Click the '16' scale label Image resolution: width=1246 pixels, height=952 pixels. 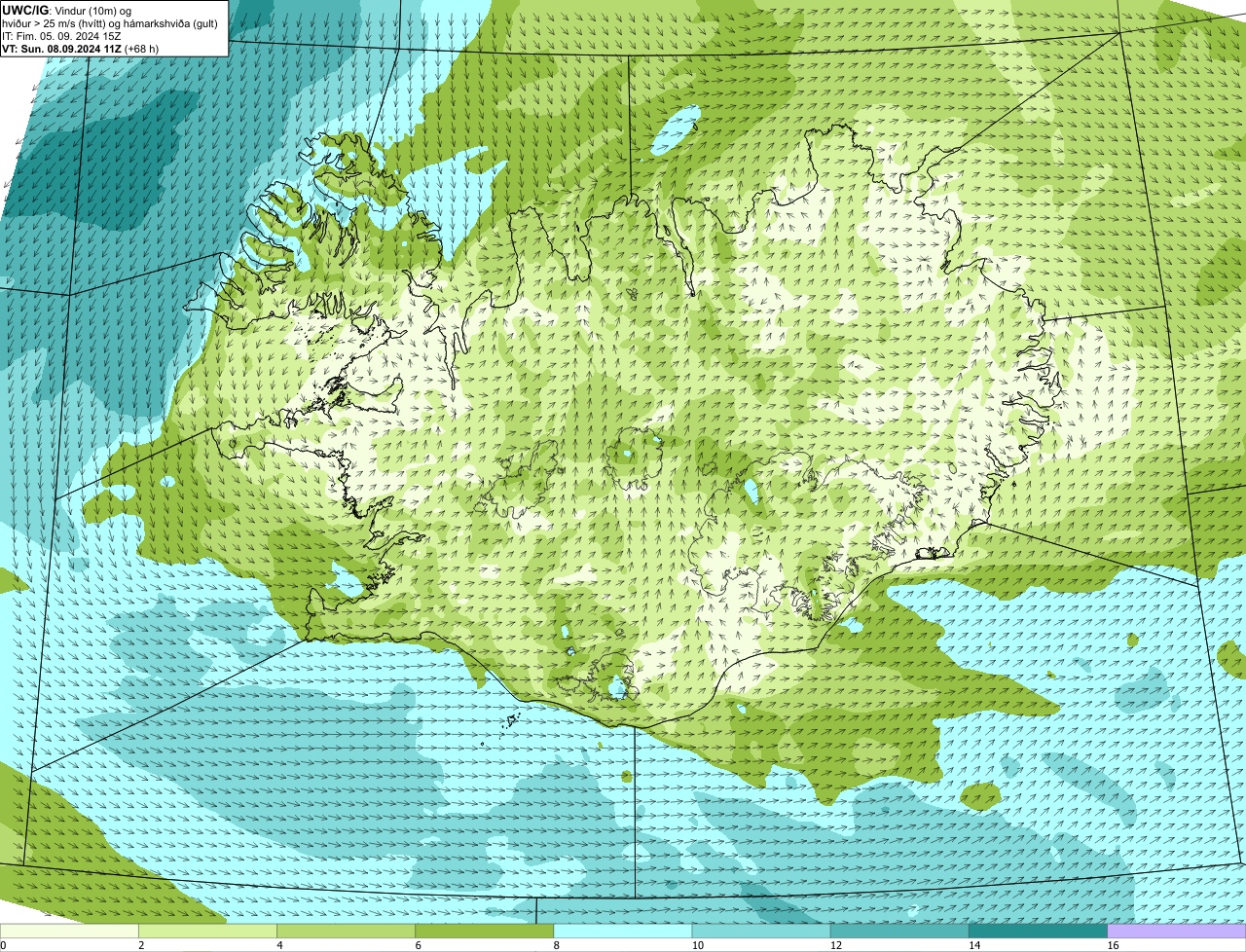pyautogui.click(x=1114, y=945)
